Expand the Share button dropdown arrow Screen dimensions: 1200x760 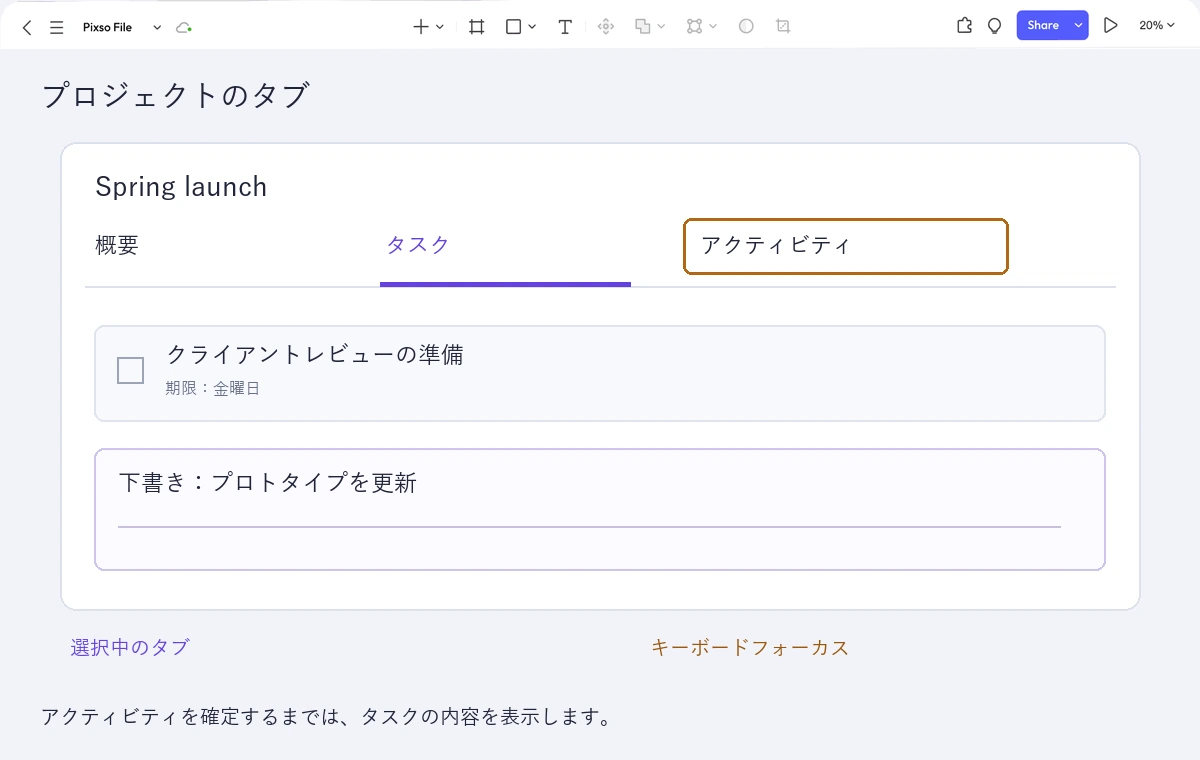(1079, 26)
